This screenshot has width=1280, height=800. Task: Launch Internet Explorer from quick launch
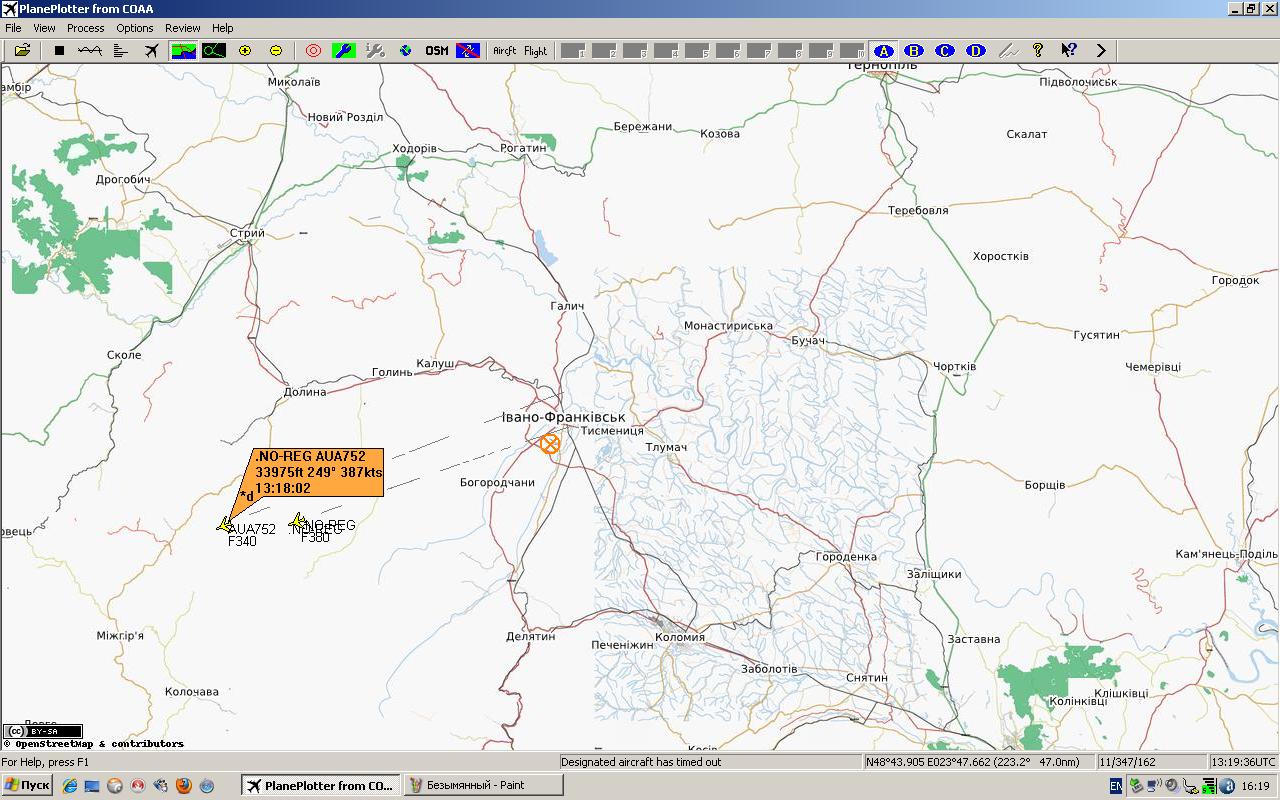tap(69, 786)
